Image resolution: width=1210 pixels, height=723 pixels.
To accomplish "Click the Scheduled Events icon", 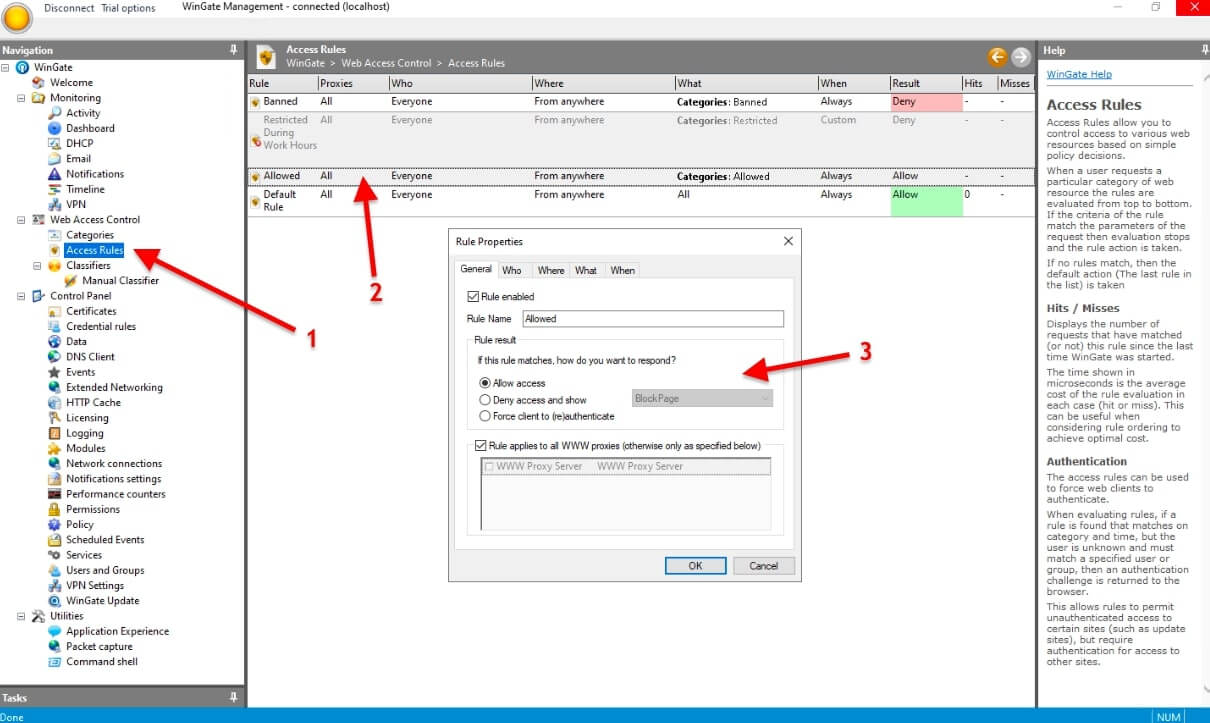I will click(55, 540).
